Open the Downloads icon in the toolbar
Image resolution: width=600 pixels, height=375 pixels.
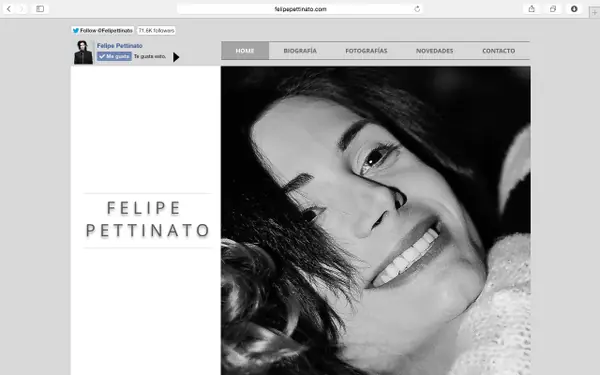click(x=574, y=9)
